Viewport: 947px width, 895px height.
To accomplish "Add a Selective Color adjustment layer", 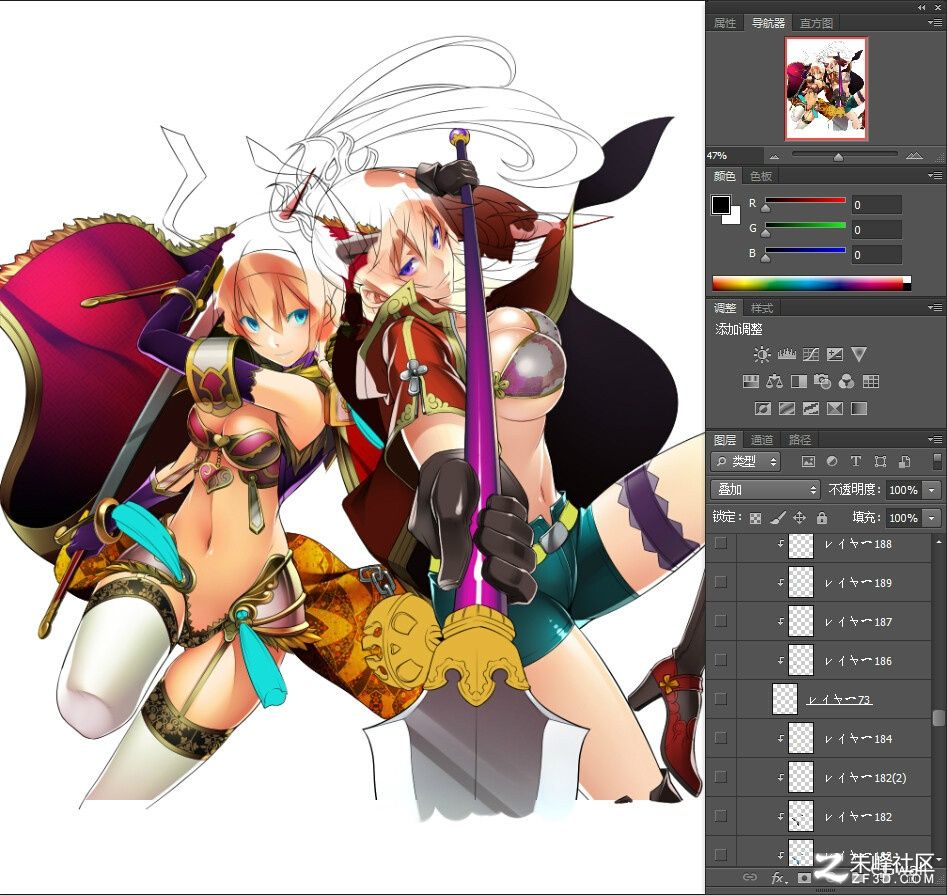I will (x=835, y=409).
